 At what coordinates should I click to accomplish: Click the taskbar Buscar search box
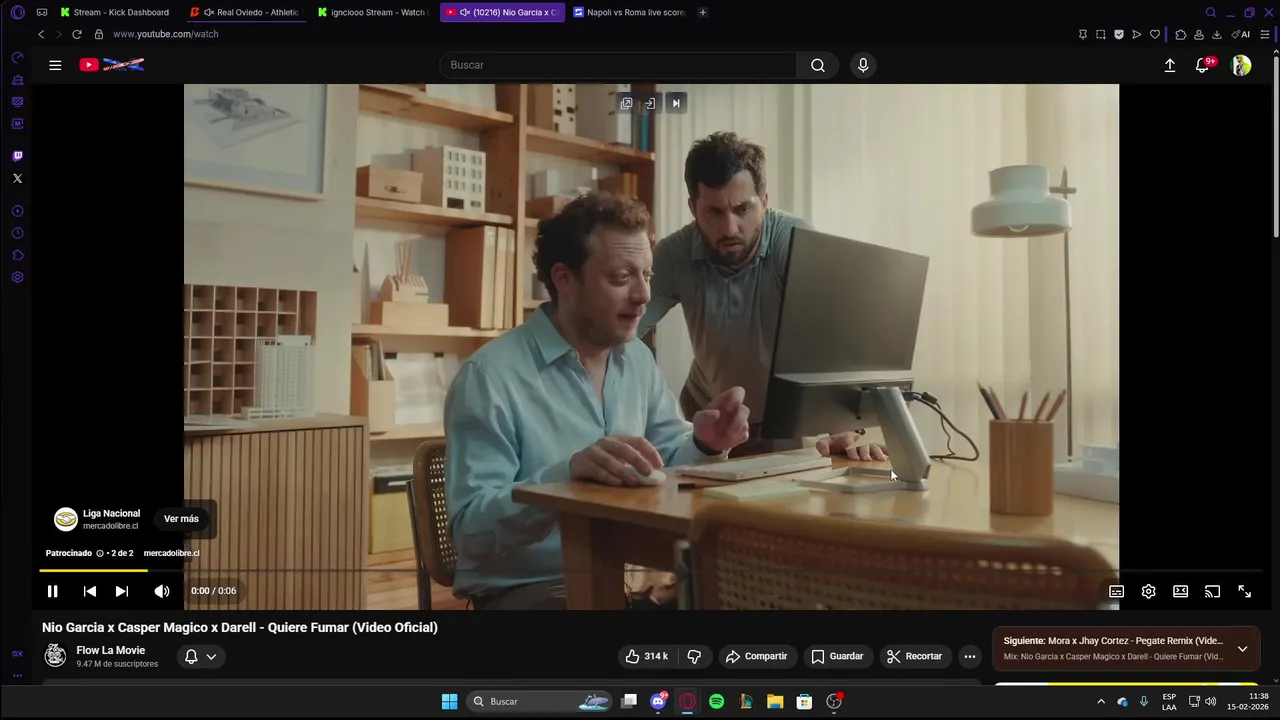coord(541,701)
